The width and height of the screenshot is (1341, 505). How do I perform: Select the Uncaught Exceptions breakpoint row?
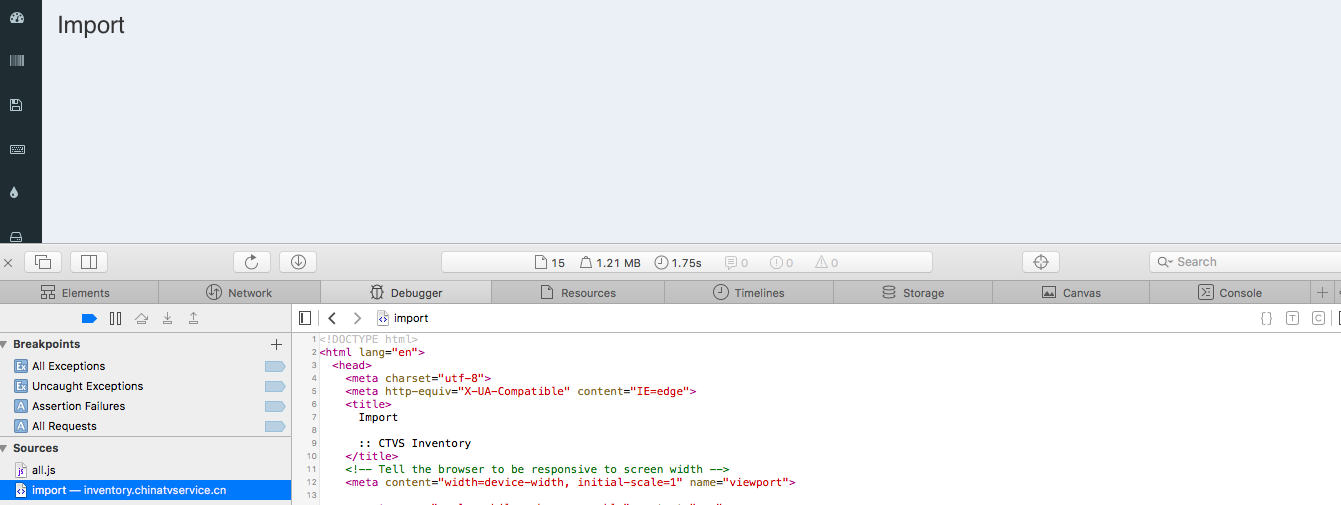pyautogui.click(x=145, y=386)
